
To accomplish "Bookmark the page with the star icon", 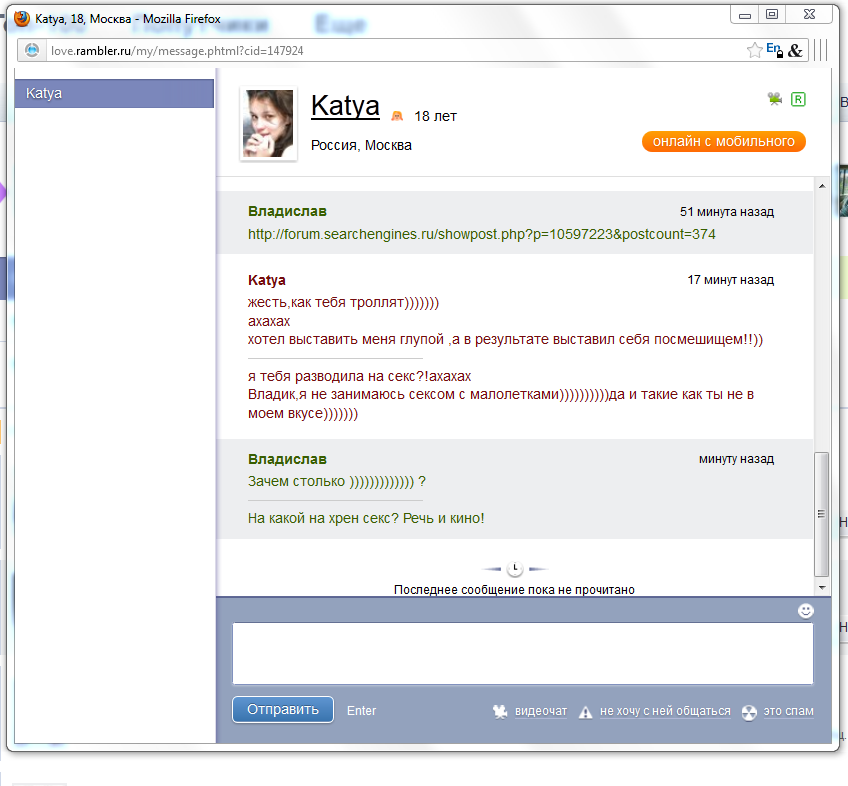I will coord(754,50).
